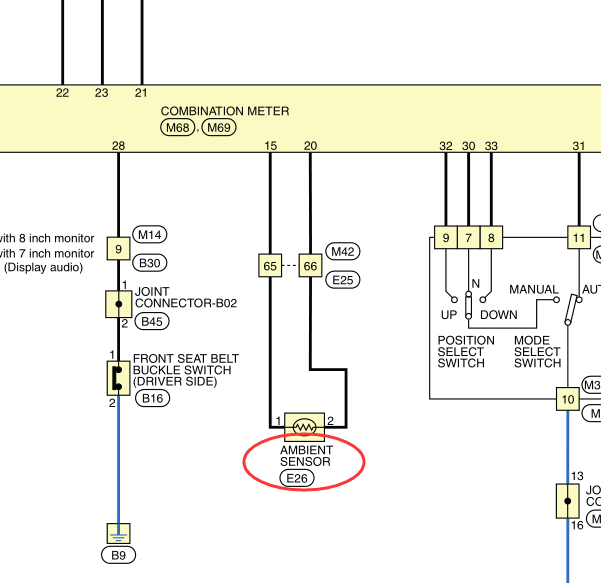
Task: Click terminal box 11
Action: tap(579, 237)
